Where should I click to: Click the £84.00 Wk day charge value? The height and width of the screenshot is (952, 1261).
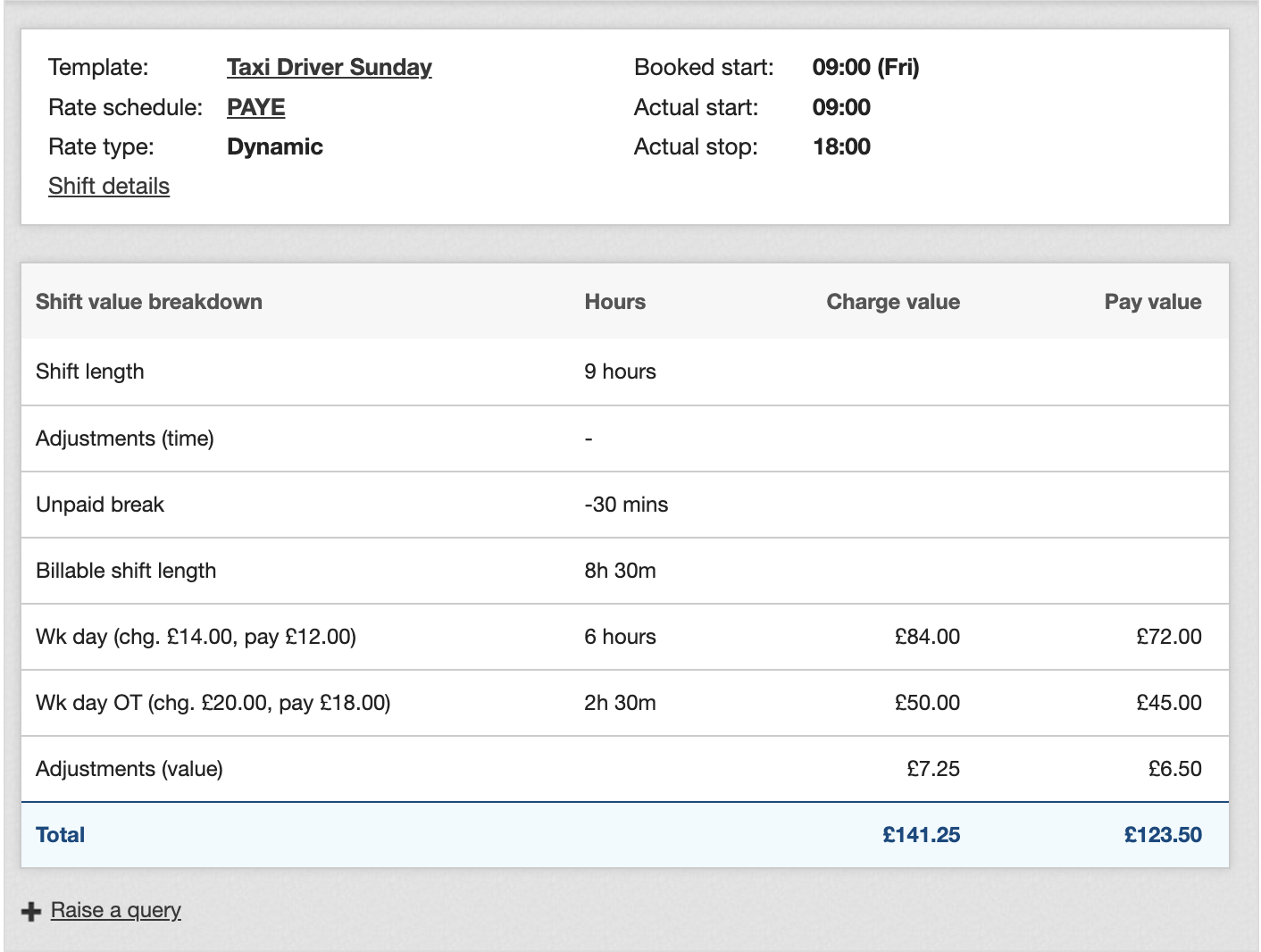pos(927,637)
